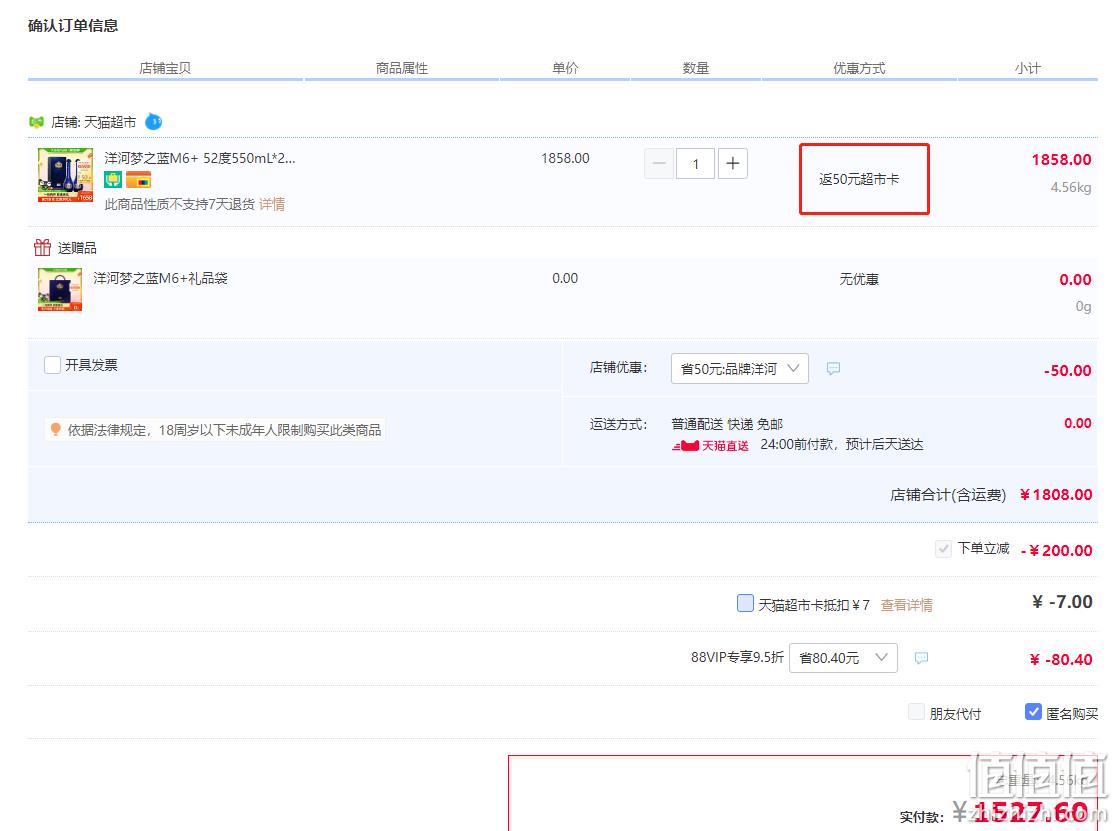1117x831 pixels.
Task: Click the store name 店铺: 天猫超市
Action: point(93,122)
